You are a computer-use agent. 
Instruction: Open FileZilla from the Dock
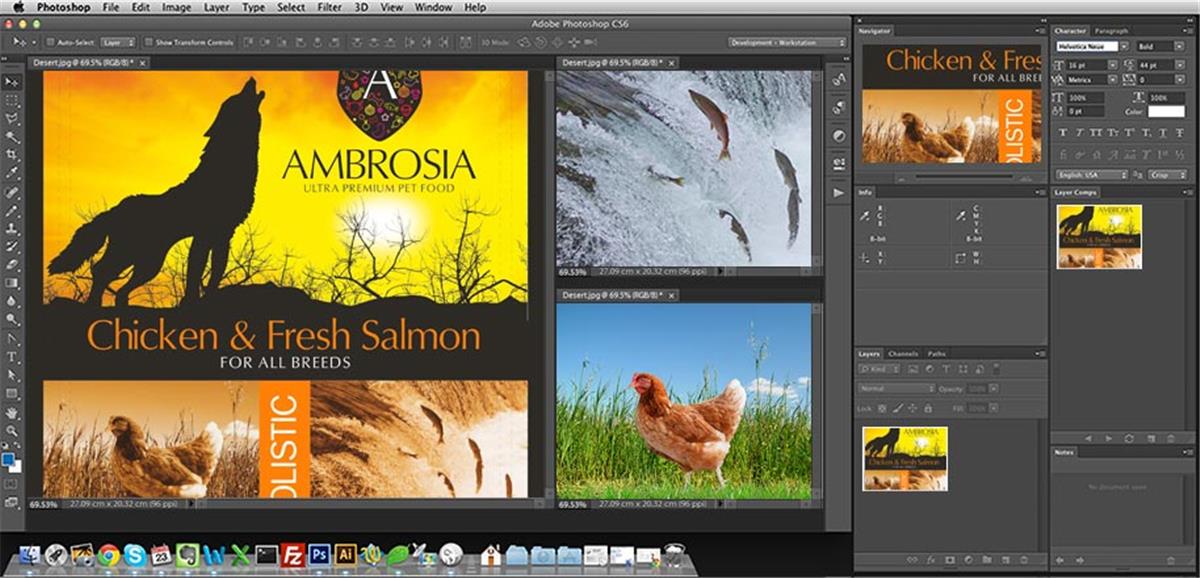[x=293, y=555]
